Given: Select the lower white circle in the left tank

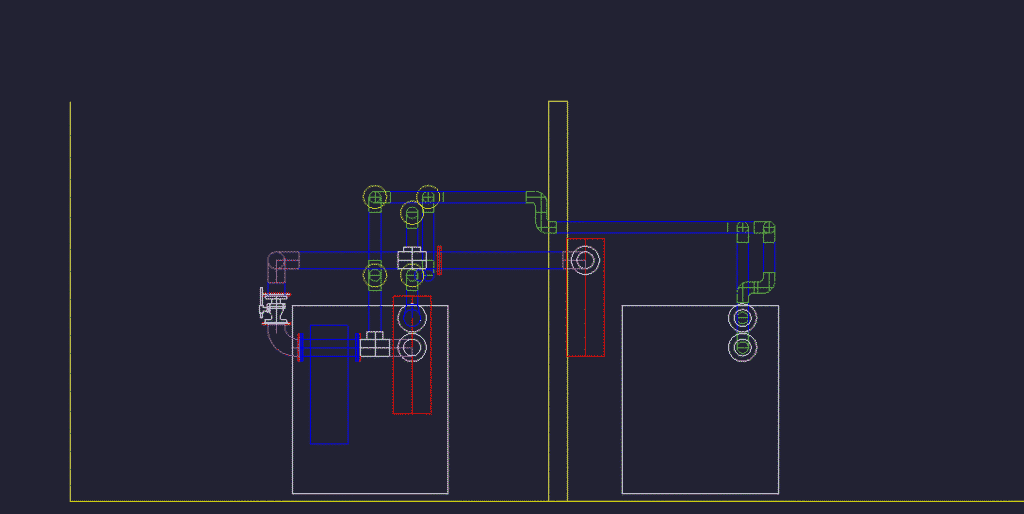Looking at the screenshot, I should [x=412, y=347].
